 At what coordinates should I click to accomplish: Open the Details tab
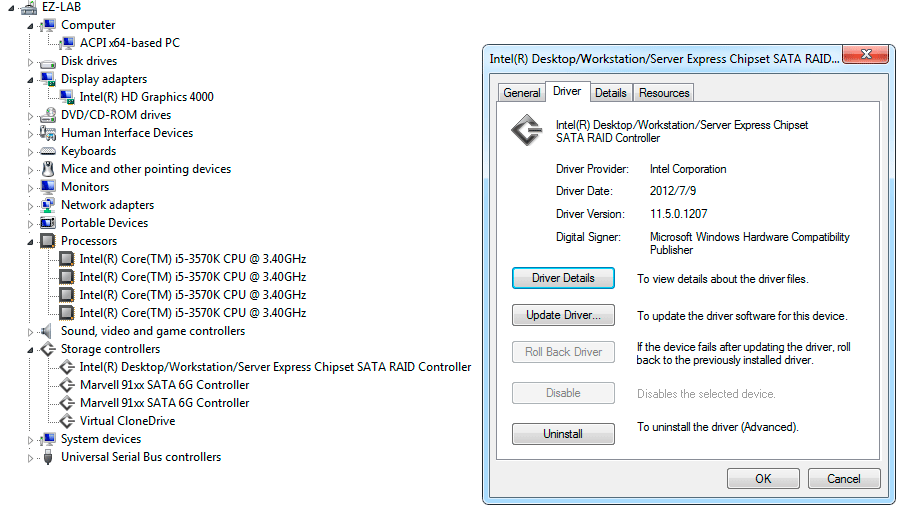pyautogui.click(x=610, y=93)
